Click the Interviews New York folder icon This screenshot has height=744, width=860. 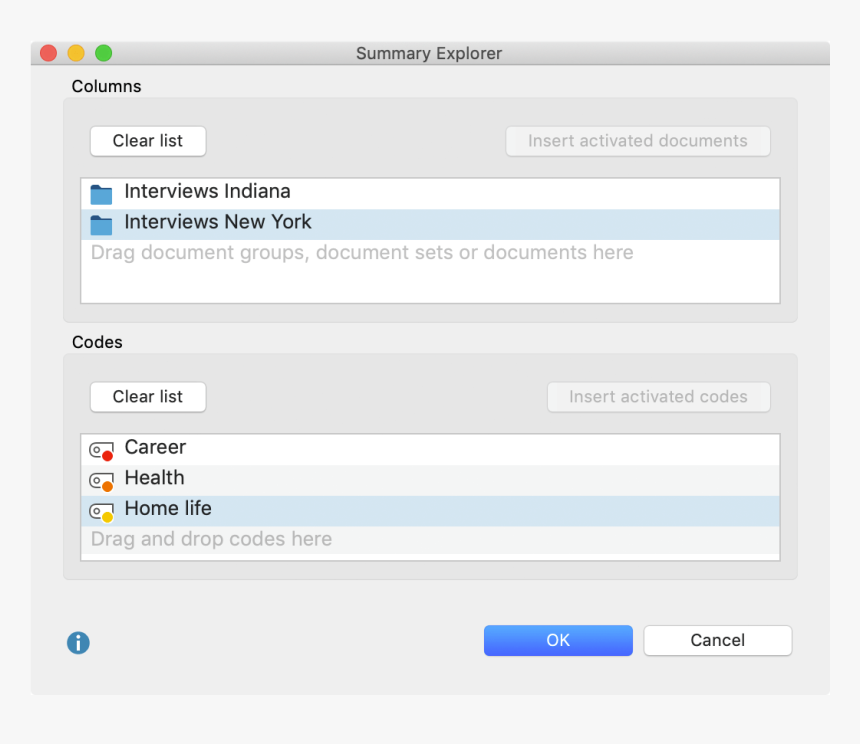[x=100, y=223]
